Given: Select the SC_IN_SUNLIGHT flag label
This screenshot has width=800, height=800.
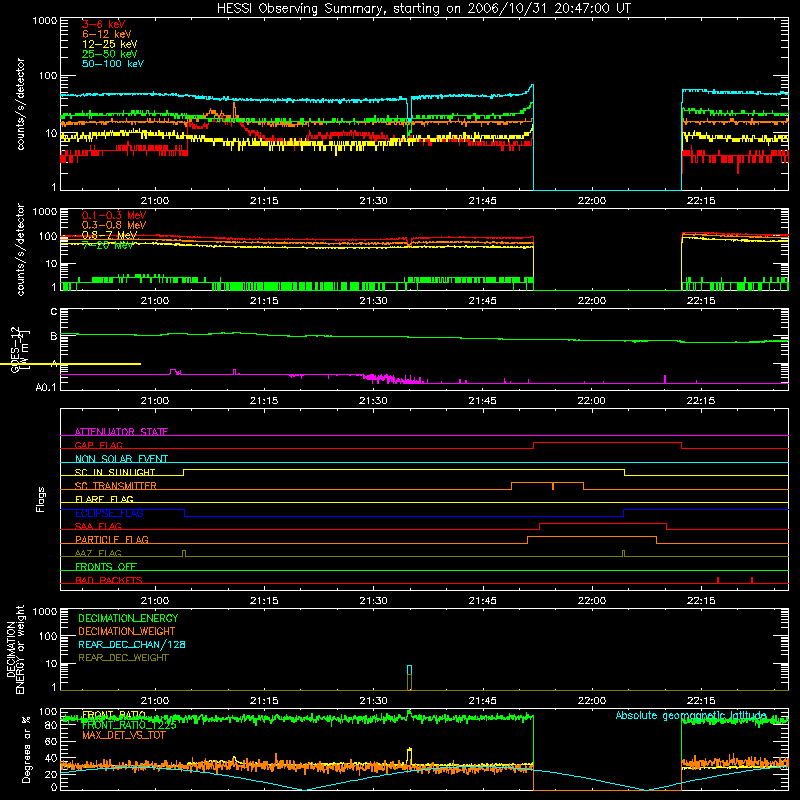Looking at the screenshot, I should click(115, 472).
